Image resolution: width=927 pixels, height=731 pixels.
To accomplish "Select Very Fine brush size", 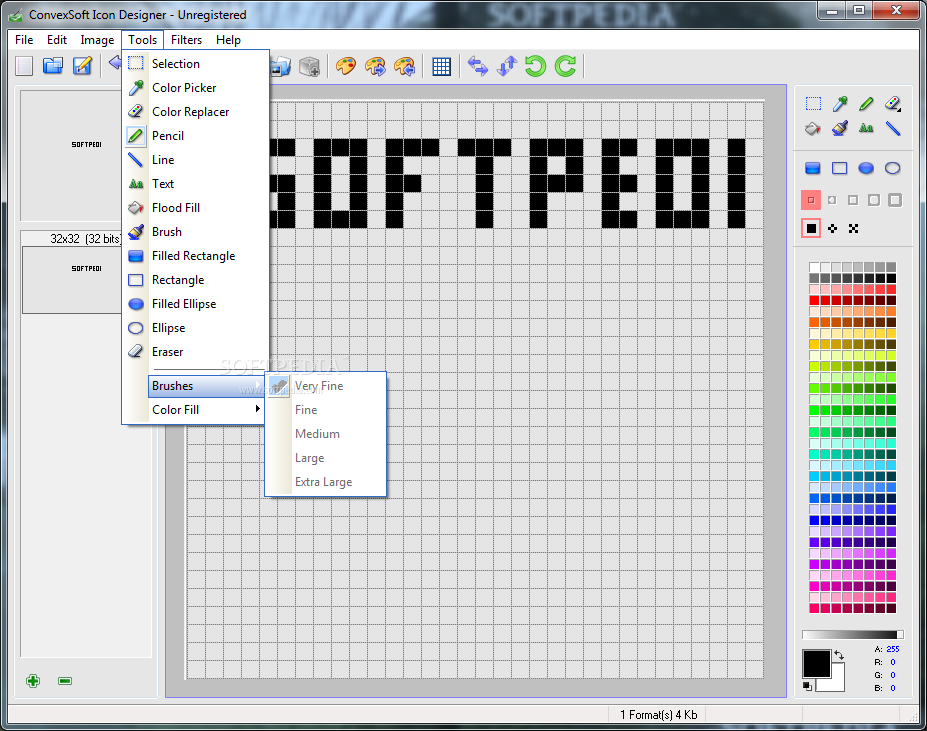I will pyautogui.click(x=326, y=386).
